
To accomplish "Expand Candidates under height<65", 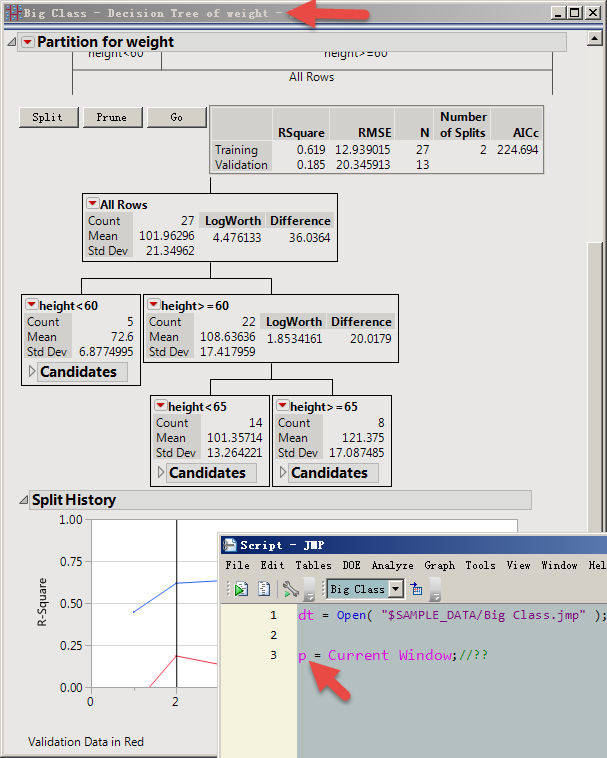I will click(x=161, y=472).
